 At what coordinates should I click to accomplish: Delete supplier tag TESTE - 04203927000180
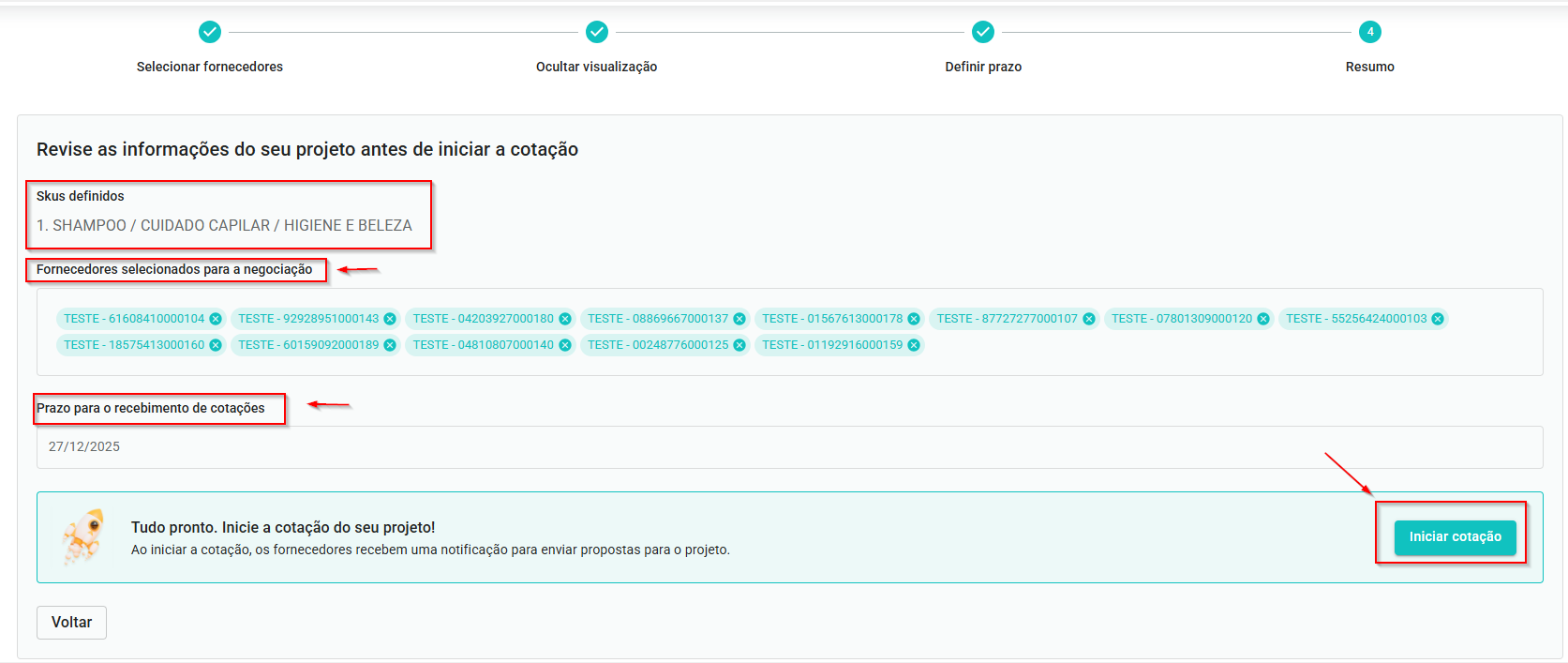[x=565, y=319]
